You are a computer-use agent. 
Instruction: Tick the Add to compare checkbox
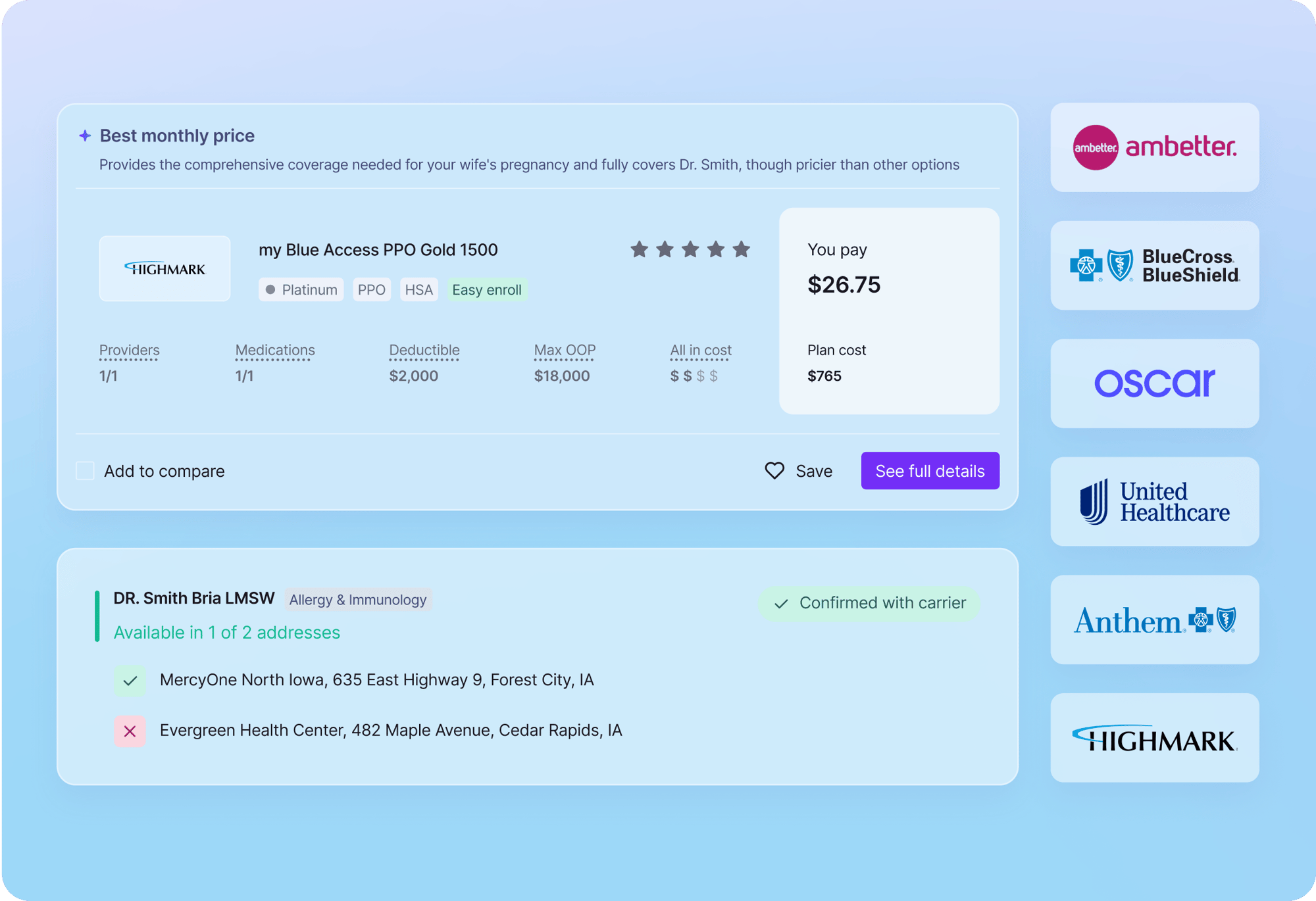pyautogui.click(x=85, y=471)
